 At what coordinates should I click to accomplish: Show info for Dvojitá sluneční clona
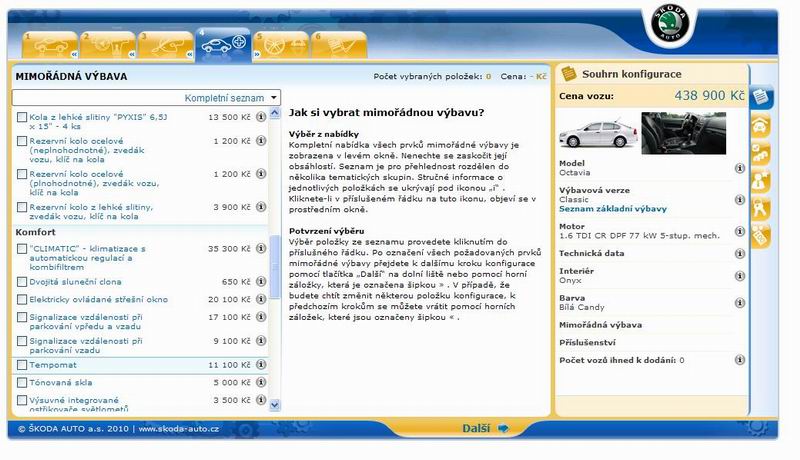coord(261,282)
